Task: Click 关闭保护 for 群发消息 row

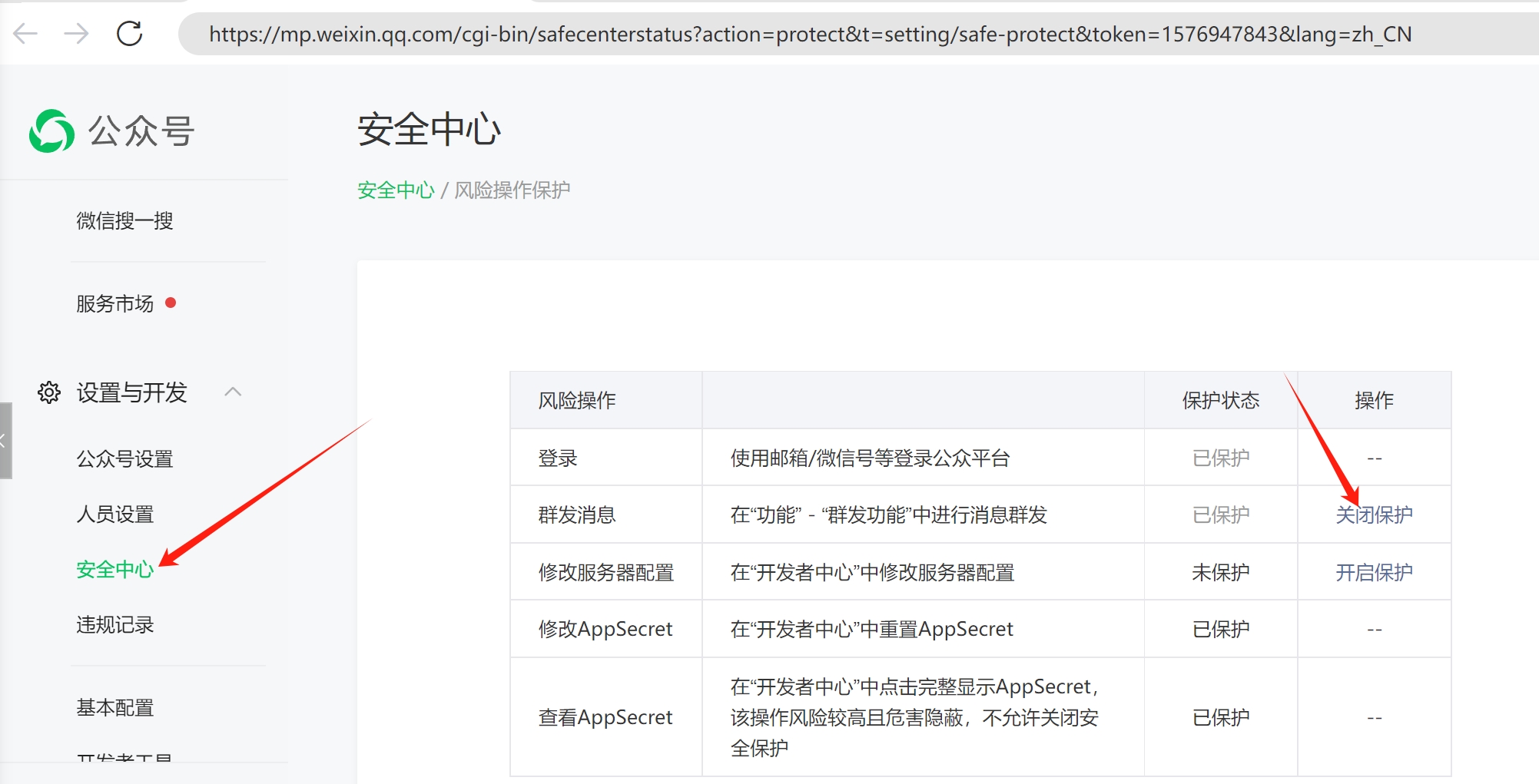Action: (1374, 514)
